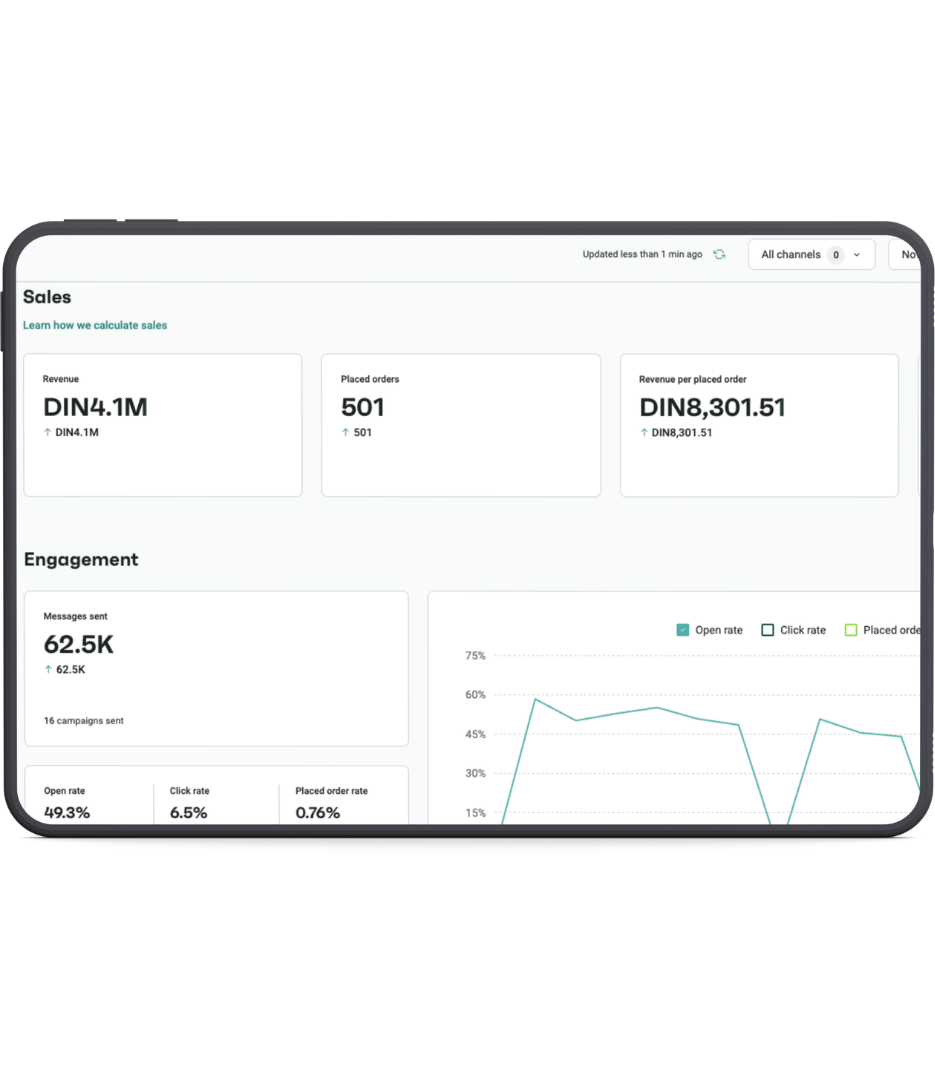Select the Revenue DIN4.1M card
The height and width of the screenshot is (1073, 935).
(x=163, y=425)
